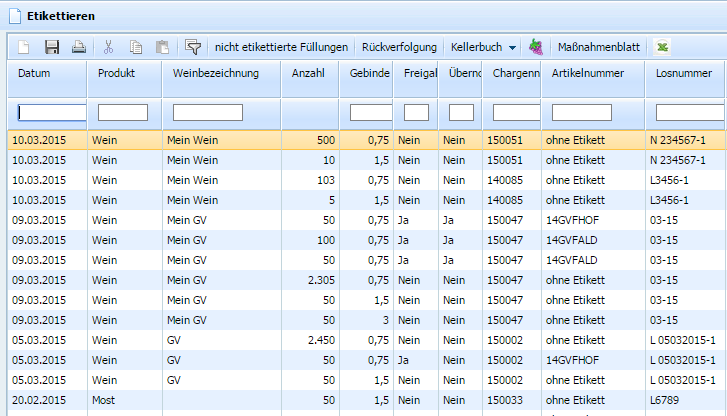Open the Maßnahmenblatt toolbar item
This screenshot has width=727, height=416.
click(599, 47)
